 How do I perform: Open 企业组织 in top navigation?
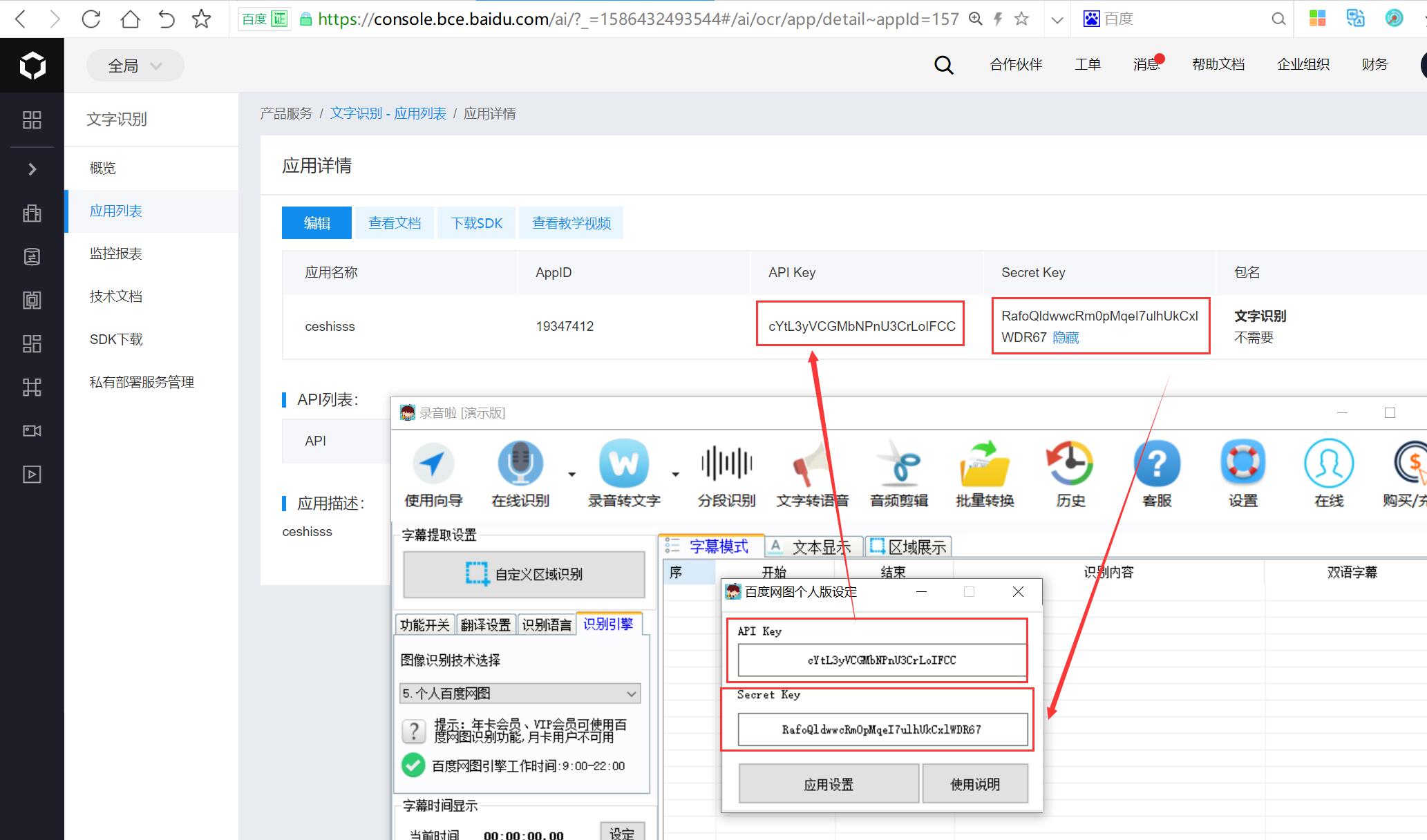(x=1303, y=64)
